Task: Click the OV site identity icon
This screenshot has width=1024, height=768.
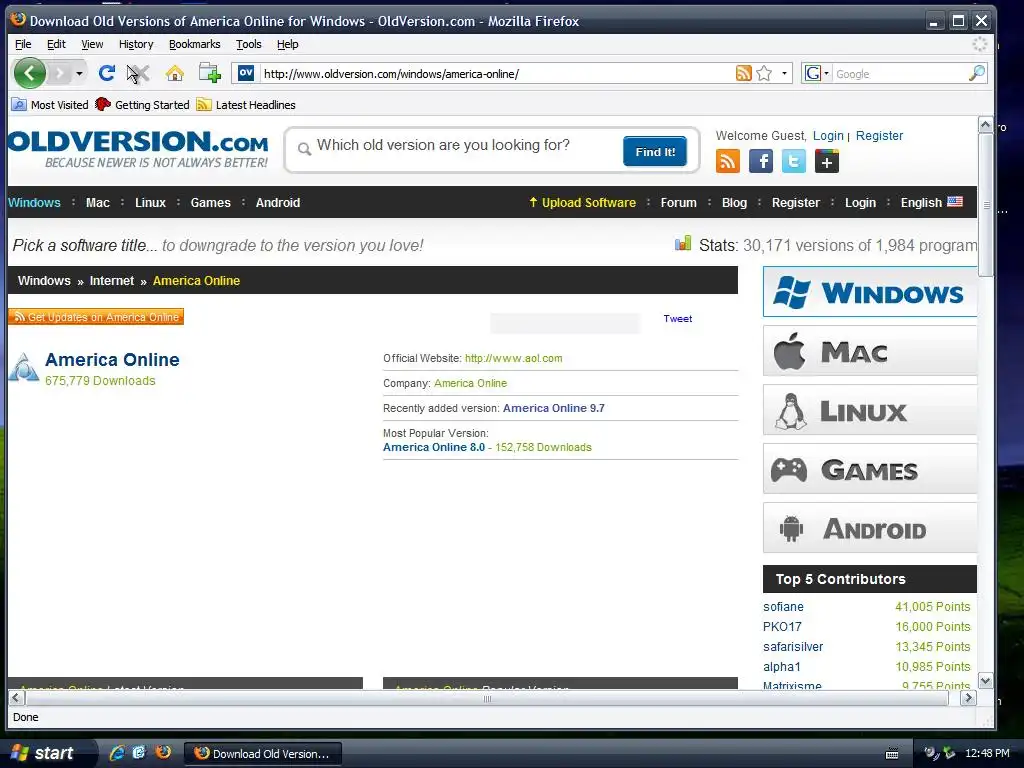Action: click(x=246, y=73)
